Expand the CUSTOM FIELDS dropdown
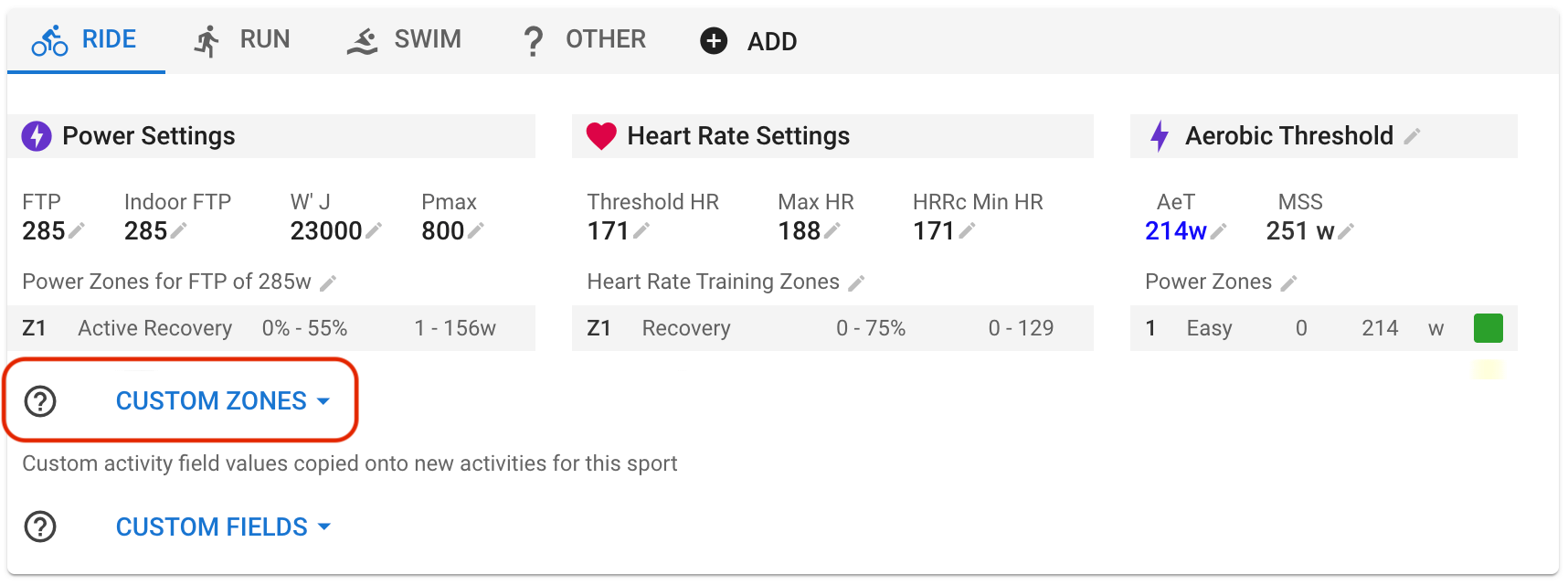 click(x=222, y=527)
